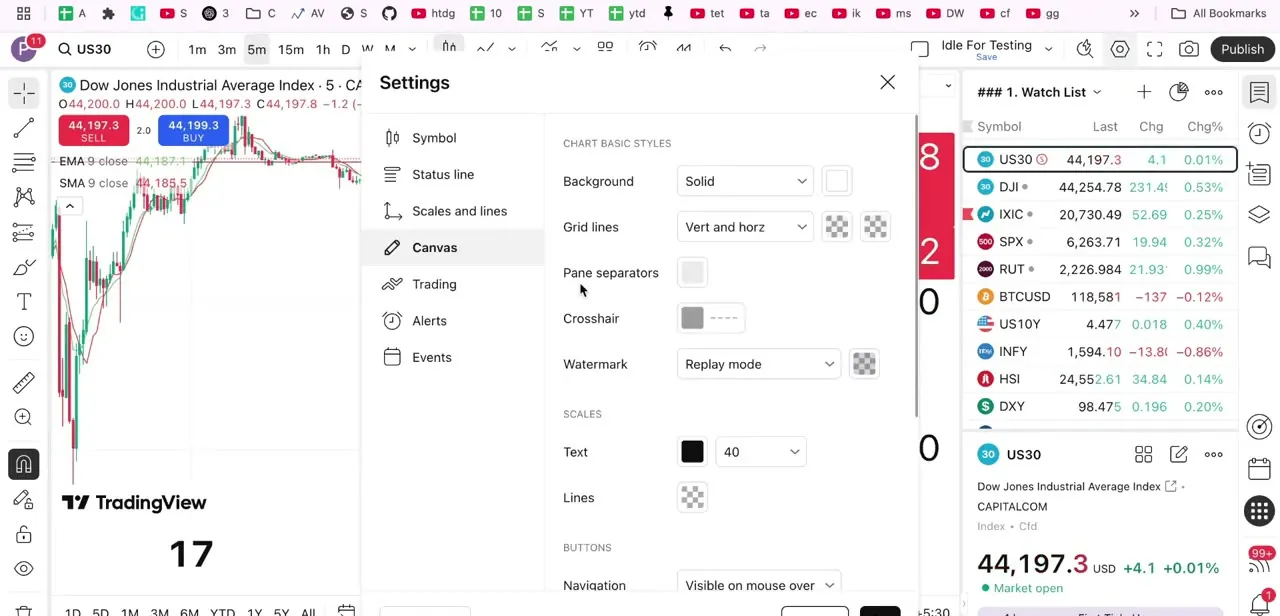The image size is (1280, 616).
Task: Pick the Background color swatch
Action: 837,181
